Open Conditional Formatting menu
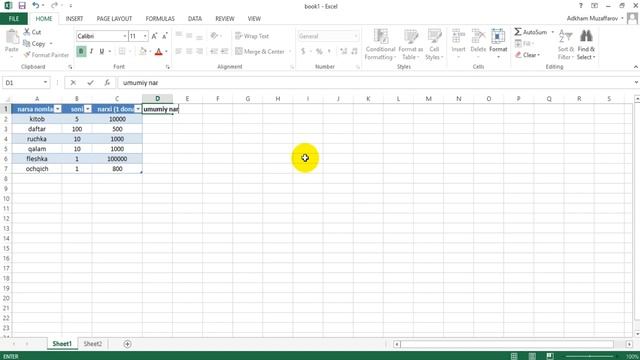 click(x=380, y=44)
